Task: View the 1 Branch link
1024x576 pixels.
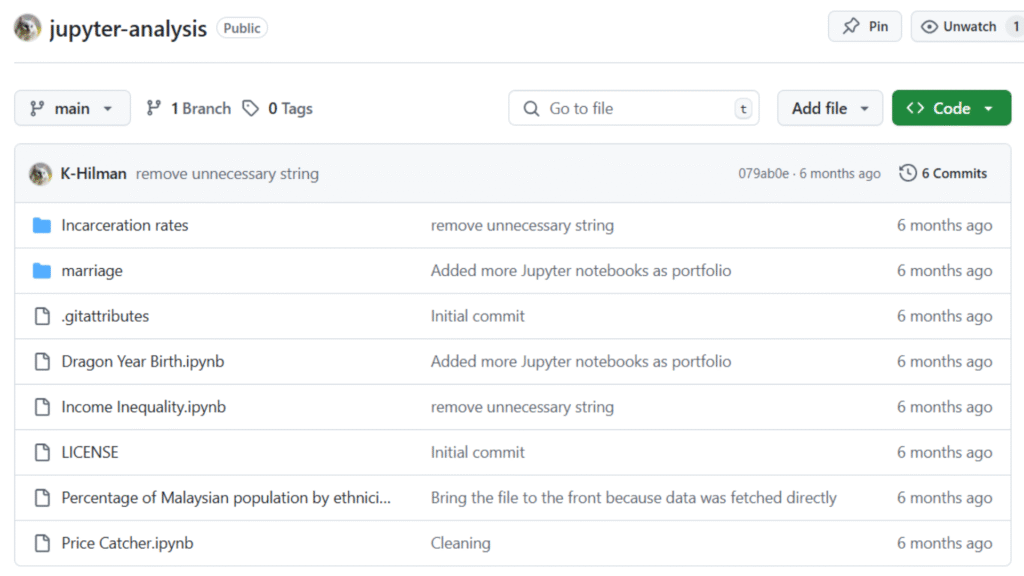Action: [189, 108]
